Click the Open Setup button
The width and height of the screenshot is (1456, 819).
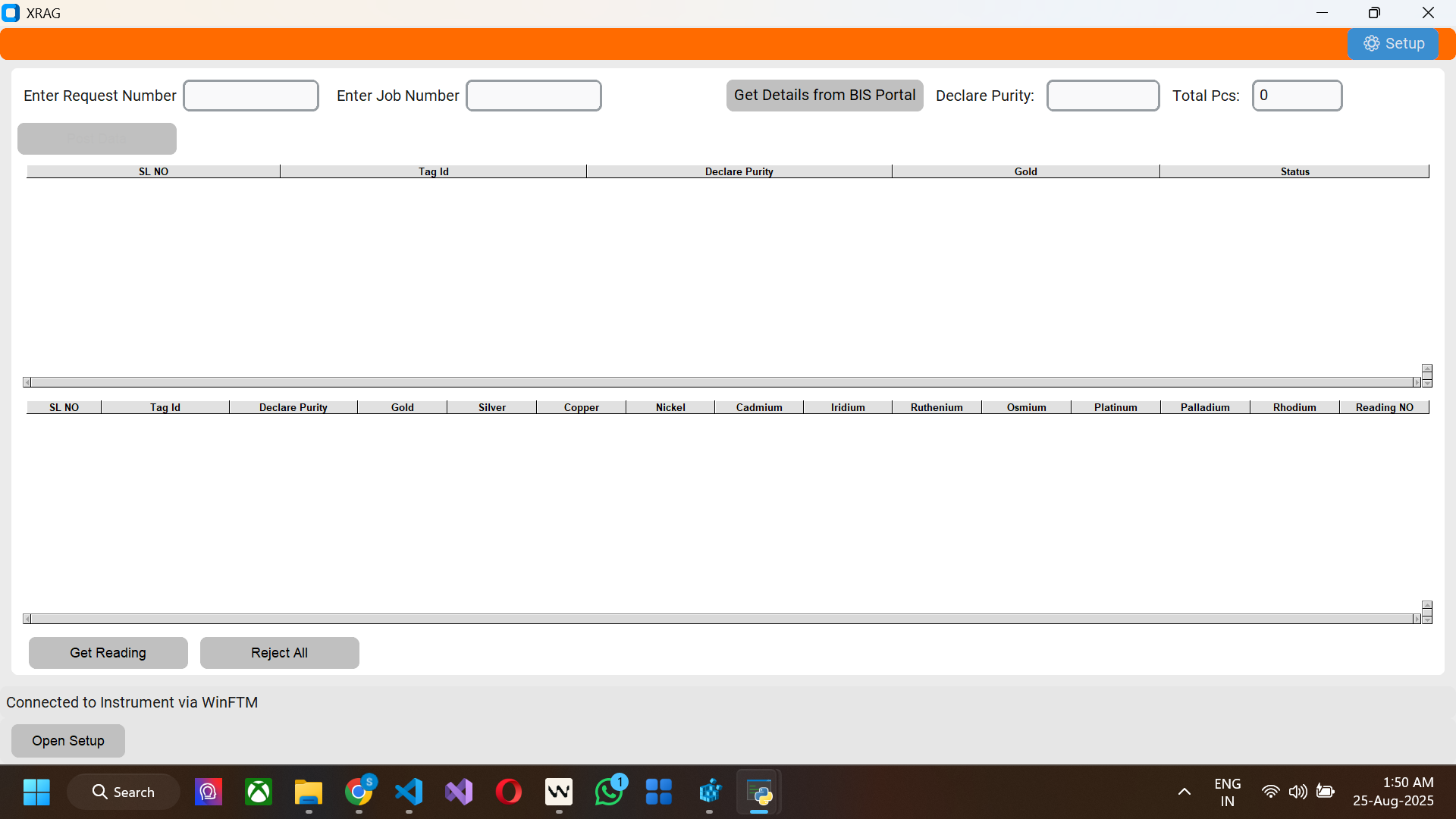pos(67,741)
